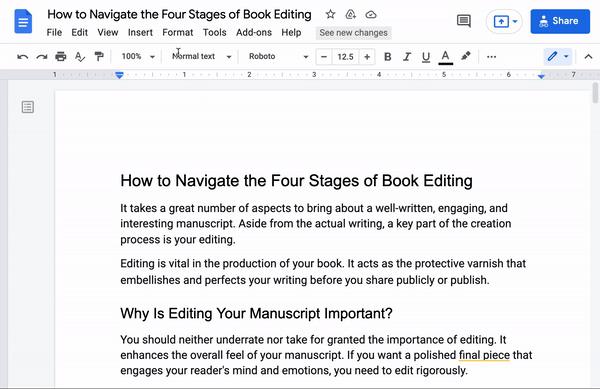Viewport: 600px width, 389px height.
Task: Click the See new changes button
Action: coord(353,33)
